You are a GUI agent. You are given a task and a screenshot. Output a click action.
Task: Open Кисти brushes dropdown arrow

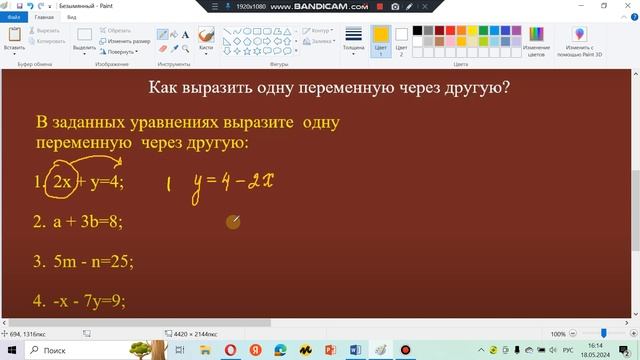(x=206, y=53)
